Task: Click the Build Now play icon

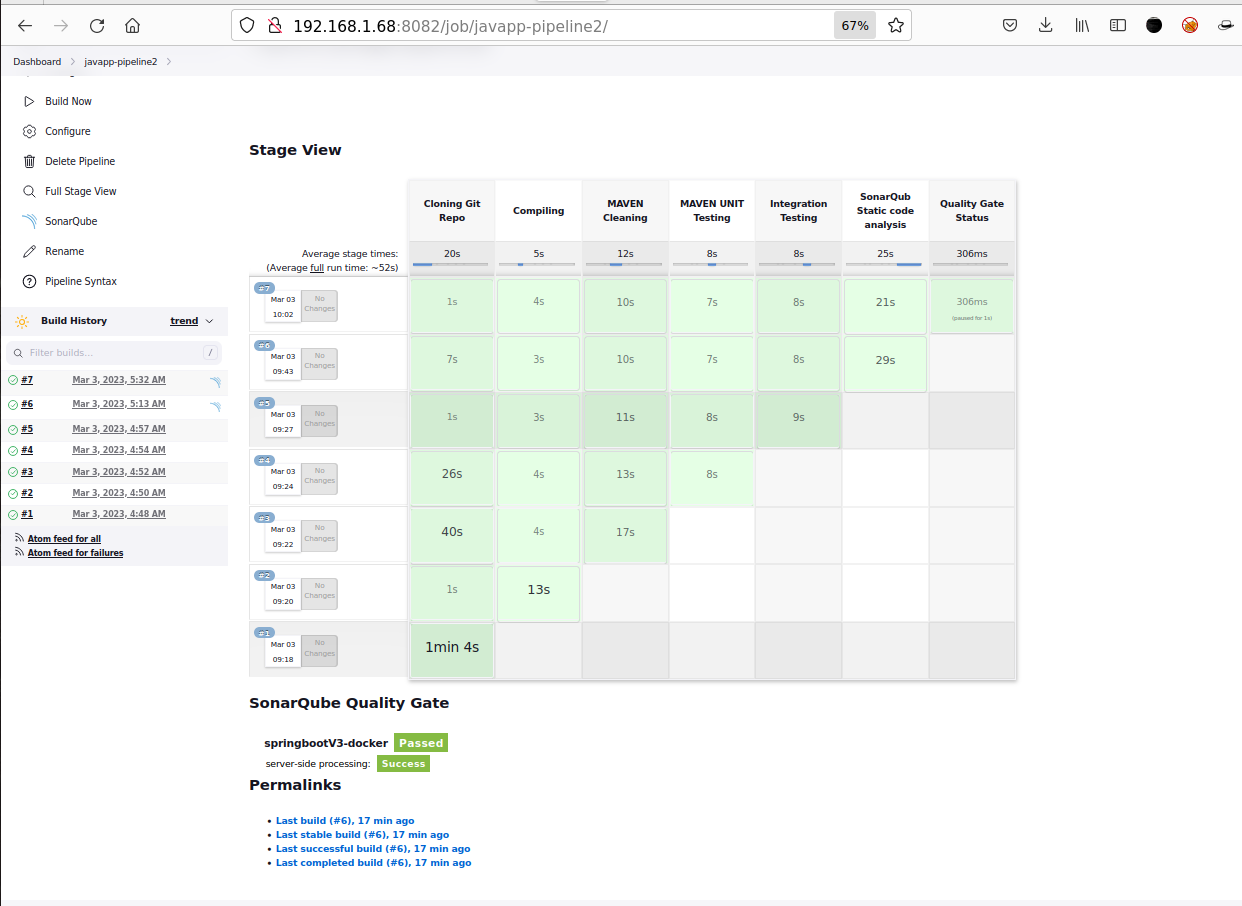Action: click(29, 101)
